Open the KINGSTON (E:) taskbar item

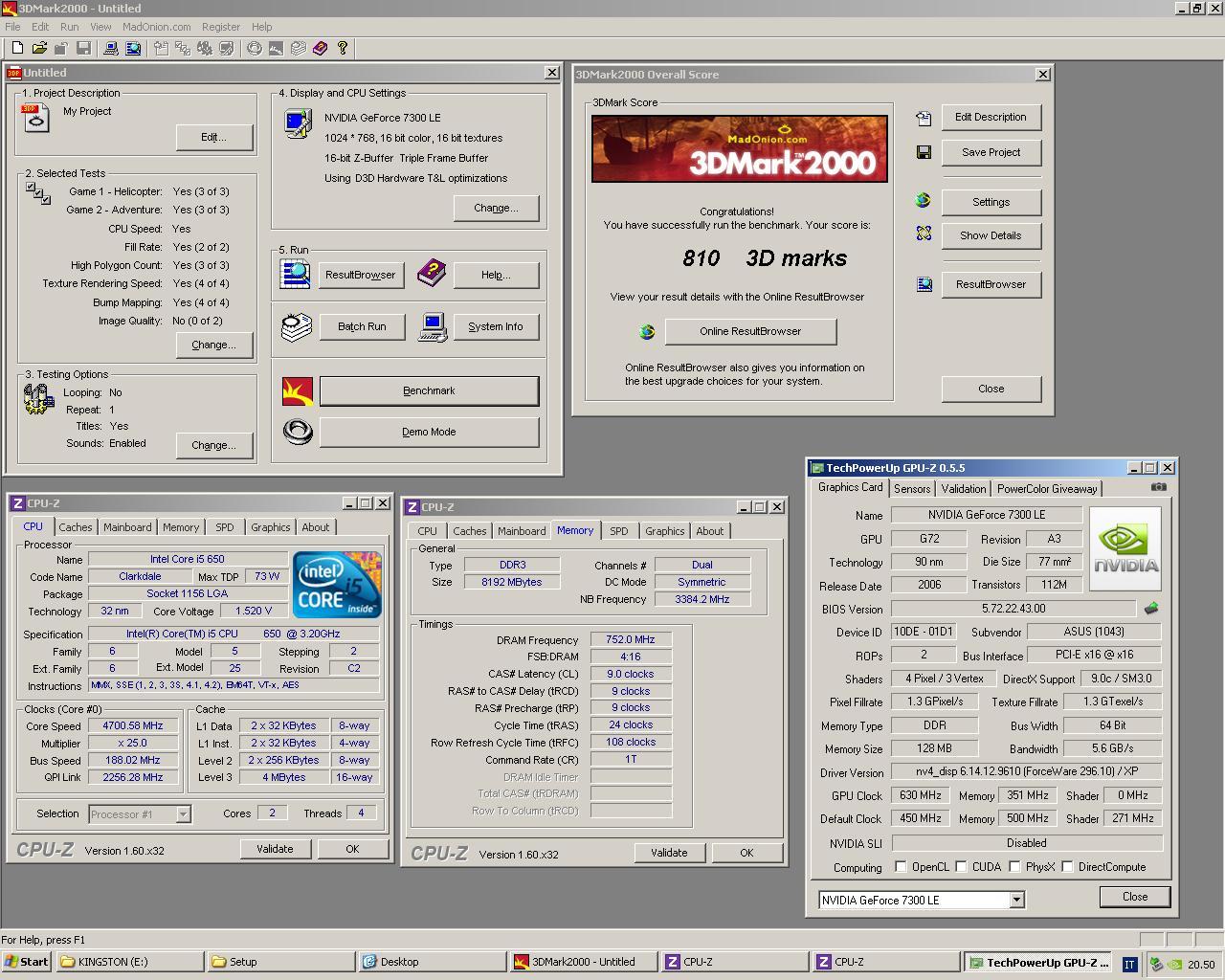click(x=128, y=962)
